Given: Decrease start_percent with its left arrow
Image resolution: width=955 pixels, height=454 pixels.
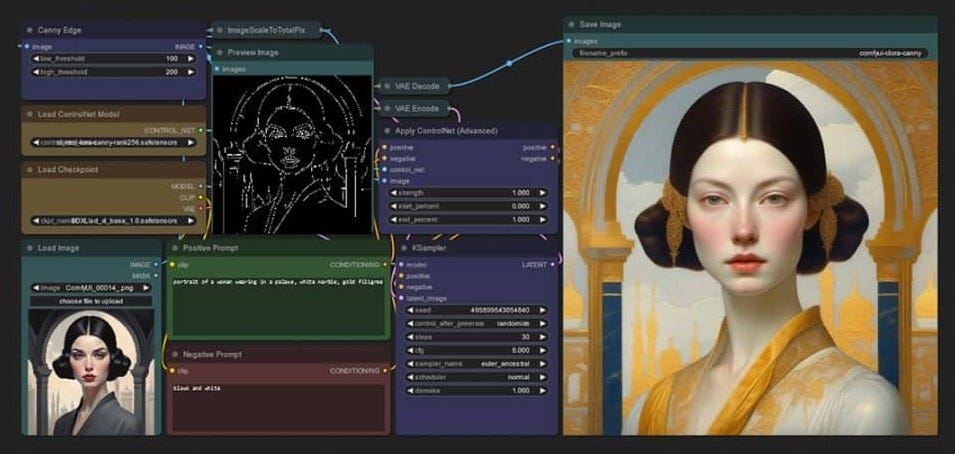Looking at the screenshot, I should [394, 206].
